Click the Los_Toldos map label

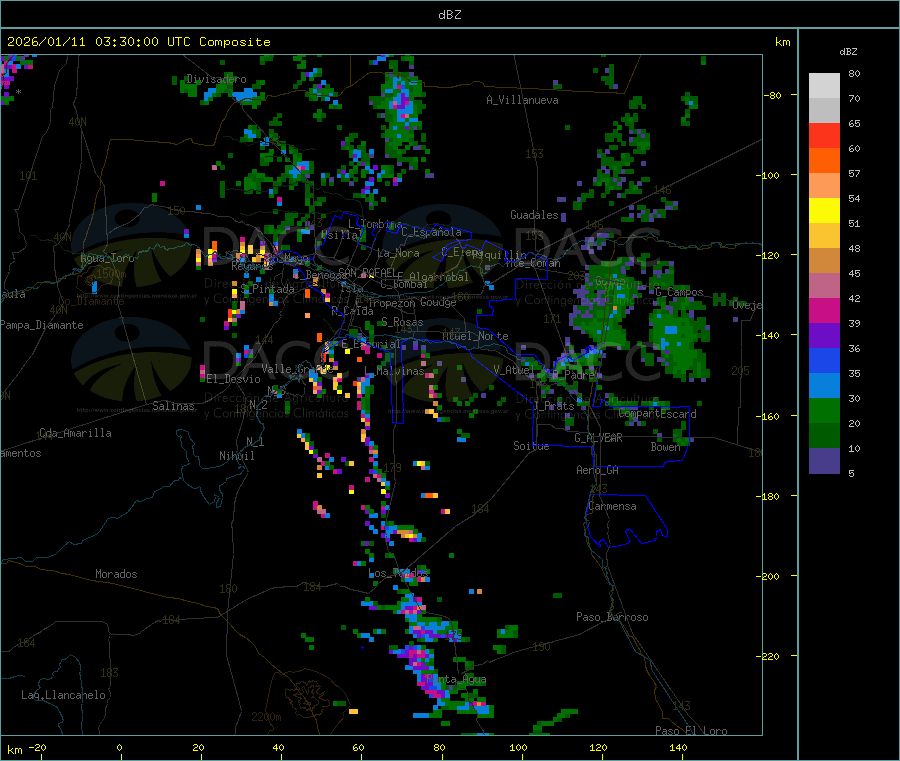coord(398,573)
